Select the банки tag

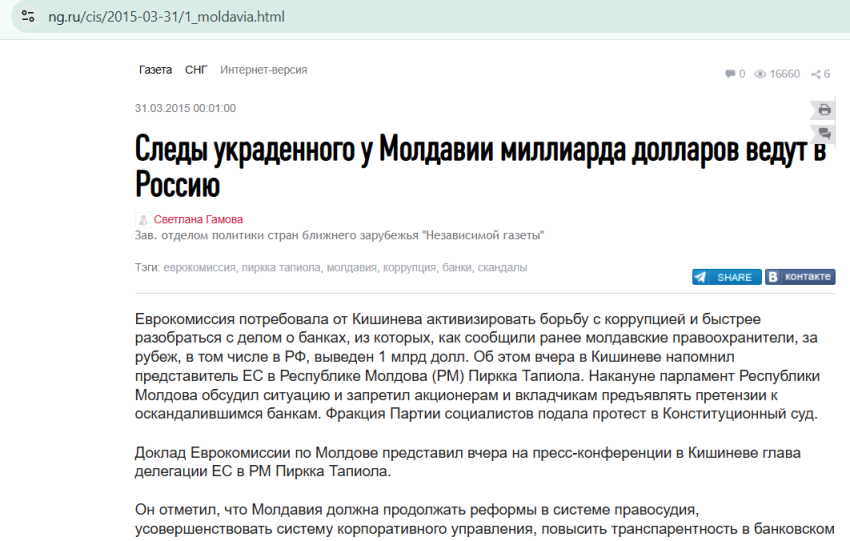pos(456,268)
